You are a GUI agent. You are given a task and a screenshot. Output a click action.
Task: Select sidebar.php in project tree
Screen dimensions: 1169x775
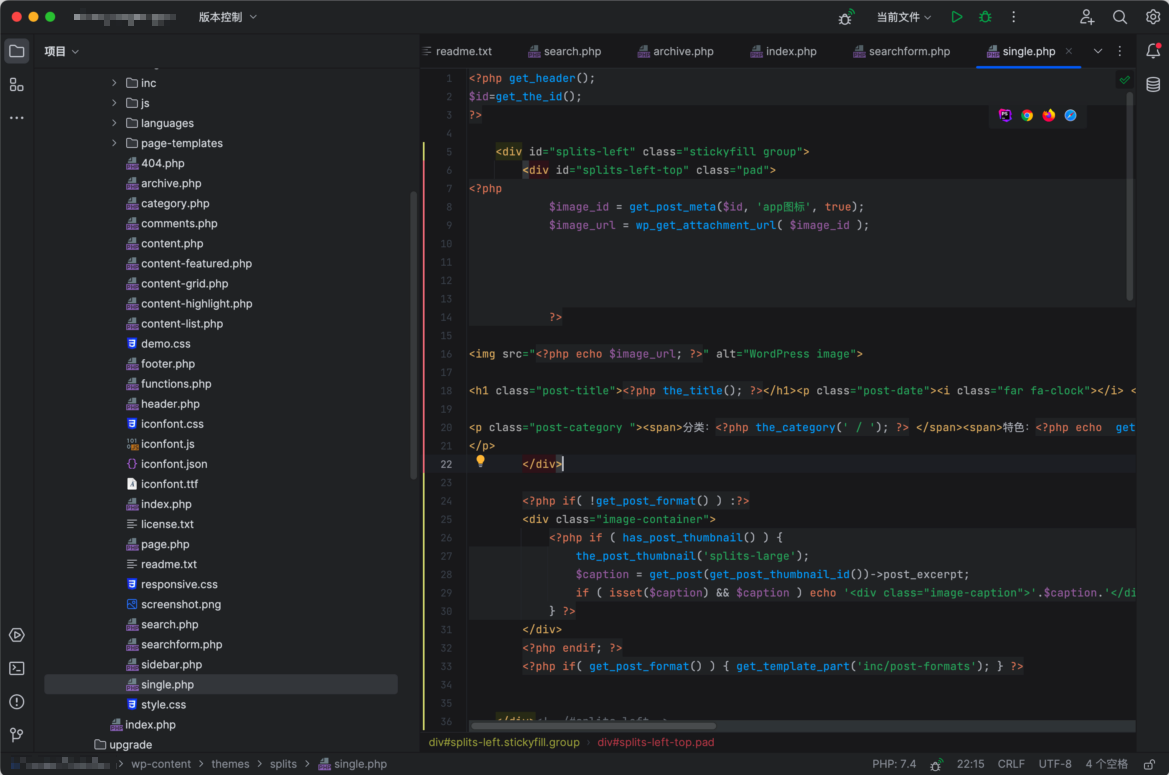(x=164, y=665)
